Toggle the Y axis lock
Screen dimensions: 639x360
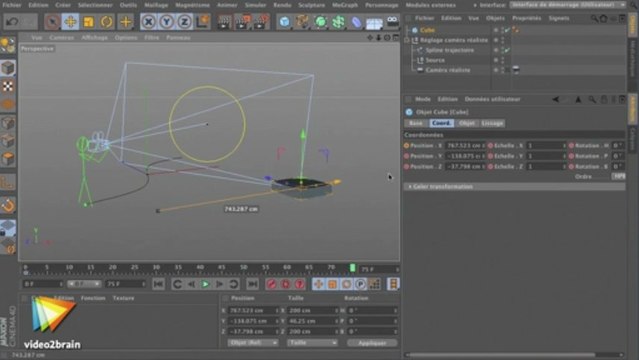click(x=166, y=22)
